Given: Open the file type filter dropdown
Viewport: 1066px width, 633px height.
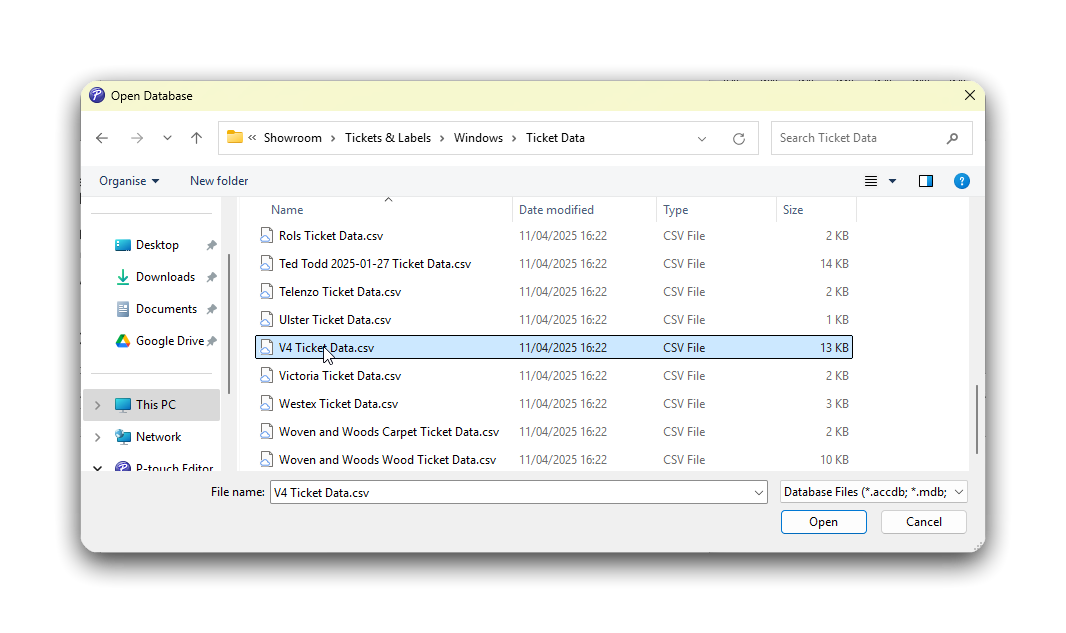Looking at the screenshot, I should 873,492.
